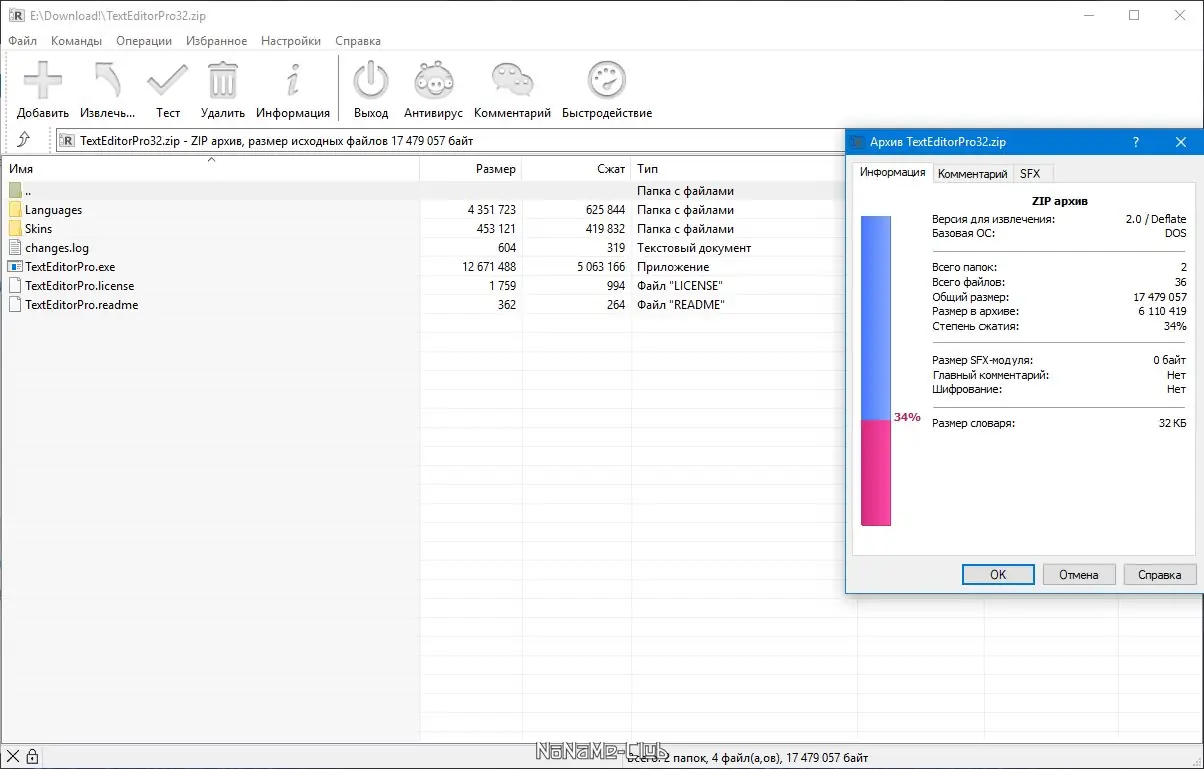The image size is (1204, 769).
Task: Click the Выход power icon
Action: coord(371,79)
